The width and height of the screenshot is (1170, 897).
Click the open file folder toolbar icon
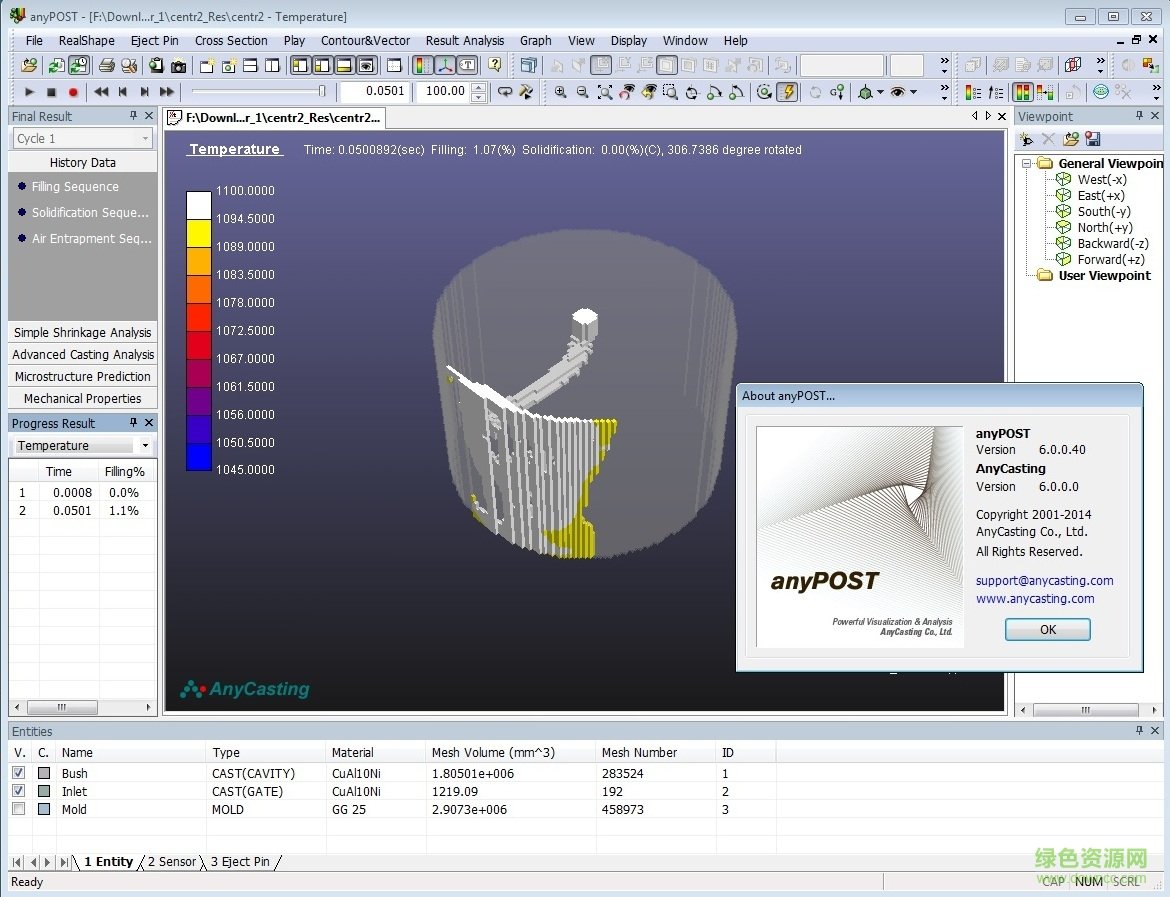point(30,66)
